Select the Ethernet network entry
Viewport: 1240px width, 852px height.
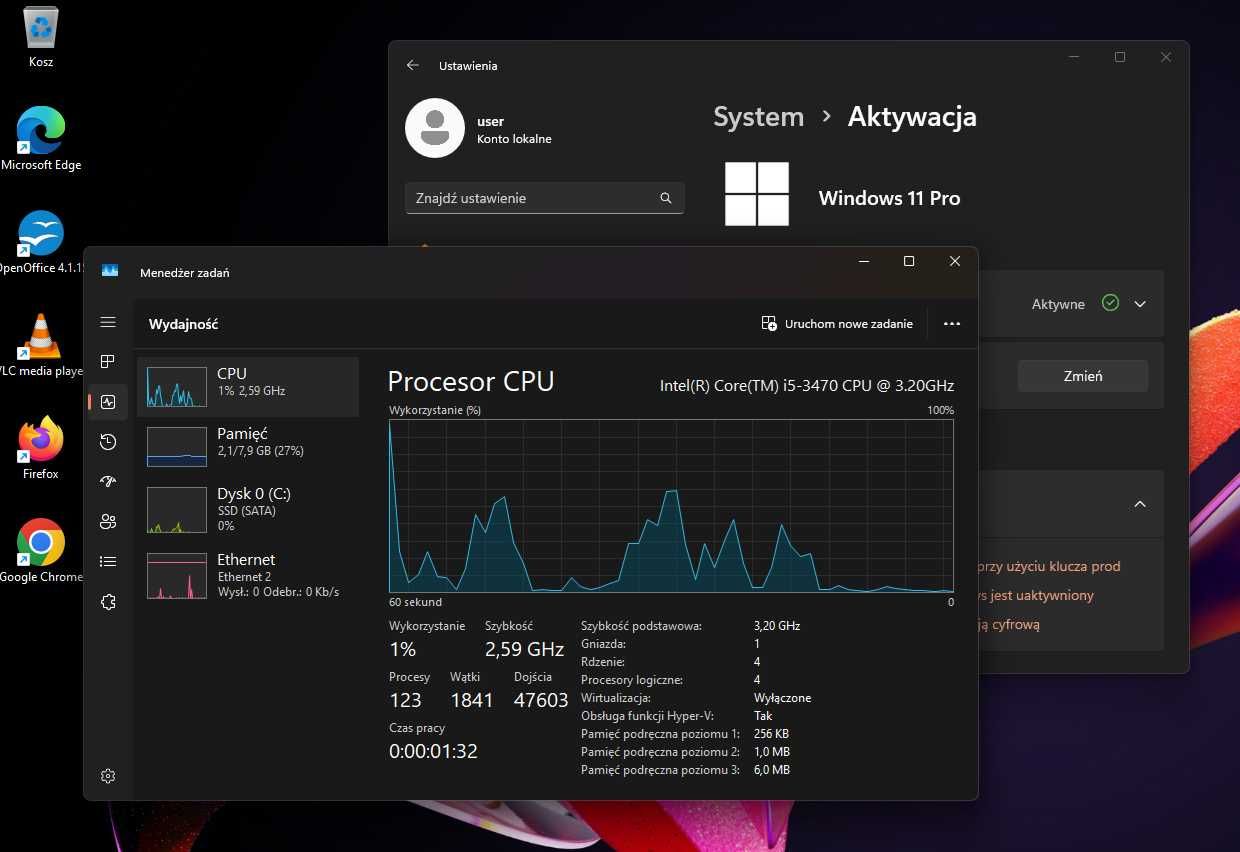pos(248,575)
